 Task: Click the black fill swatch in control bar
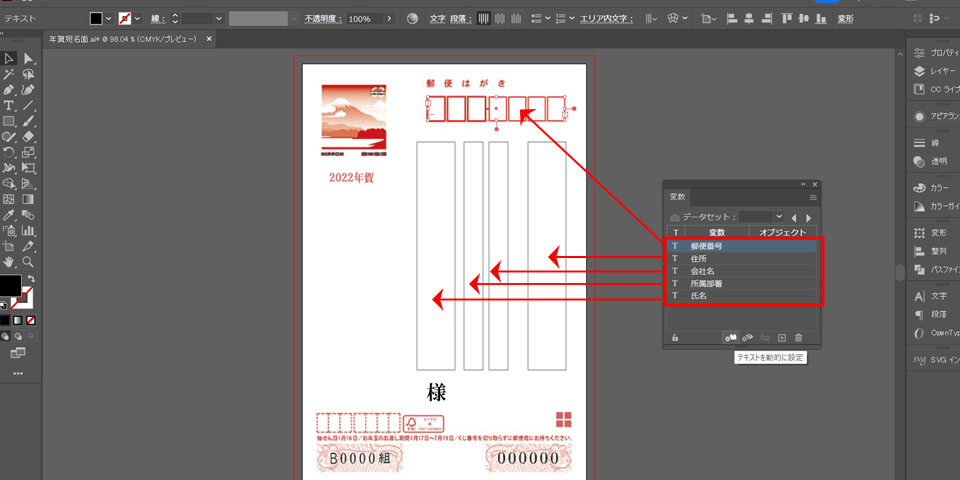(x=96, y=19)
